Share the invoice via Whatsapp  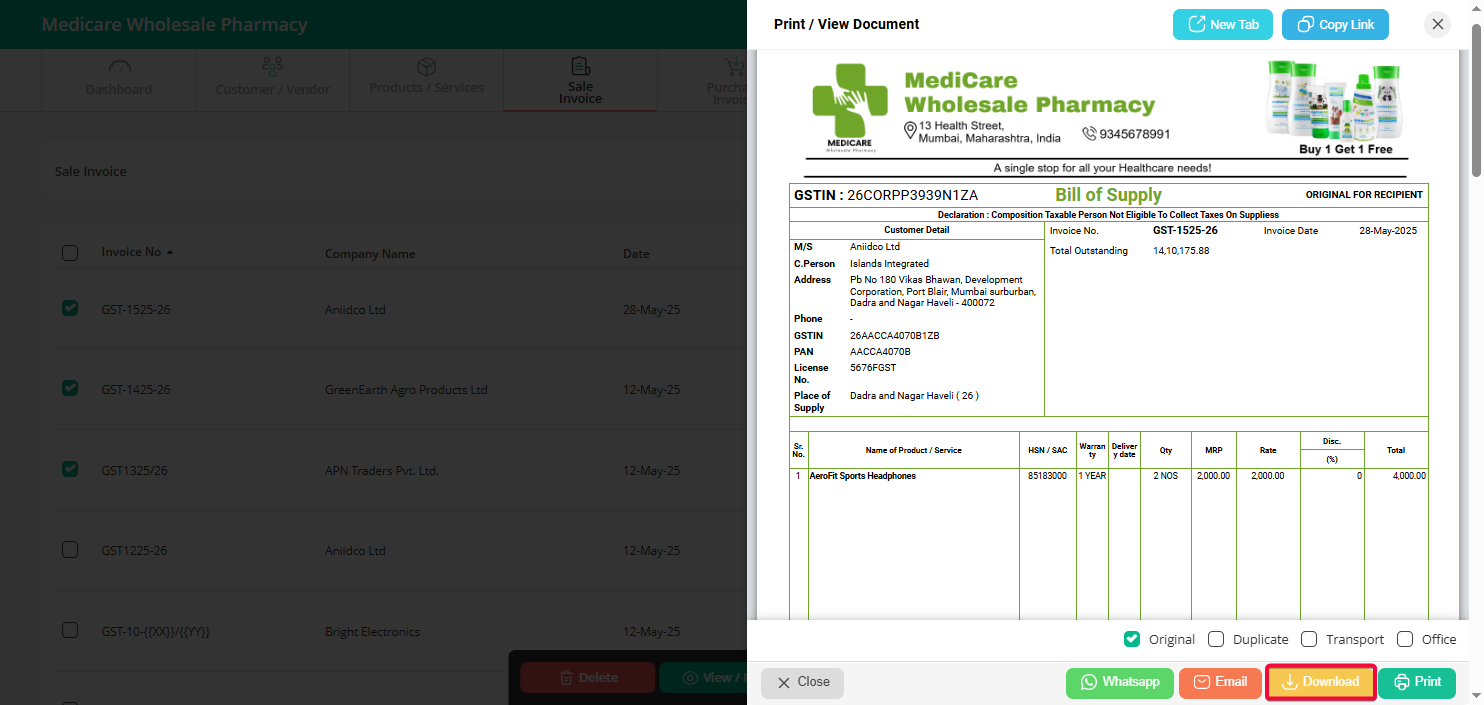(1119, 683)
